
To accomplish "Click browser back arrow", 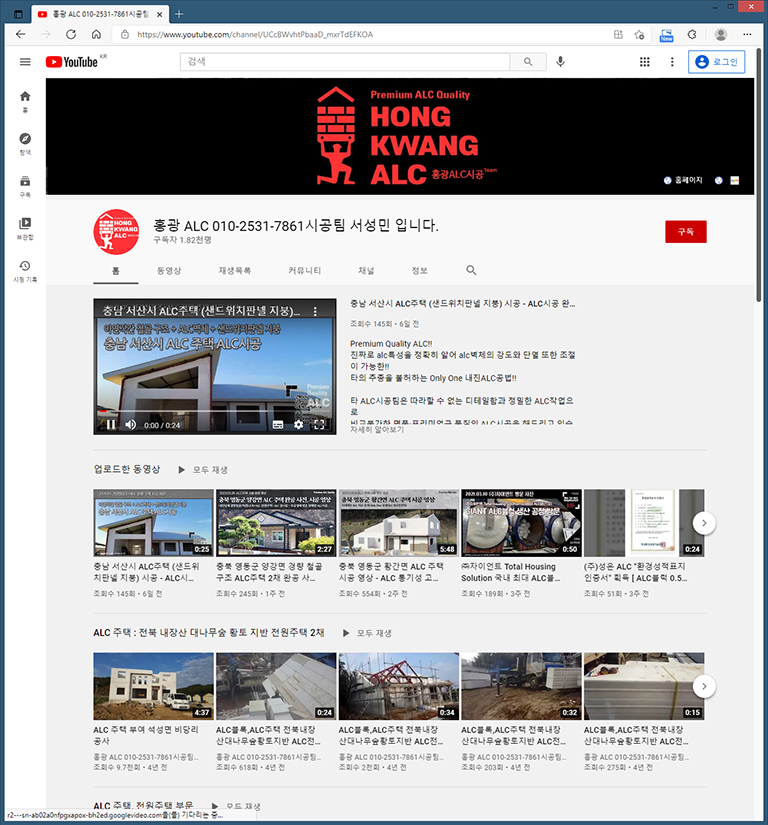I will tap(21, 34).
